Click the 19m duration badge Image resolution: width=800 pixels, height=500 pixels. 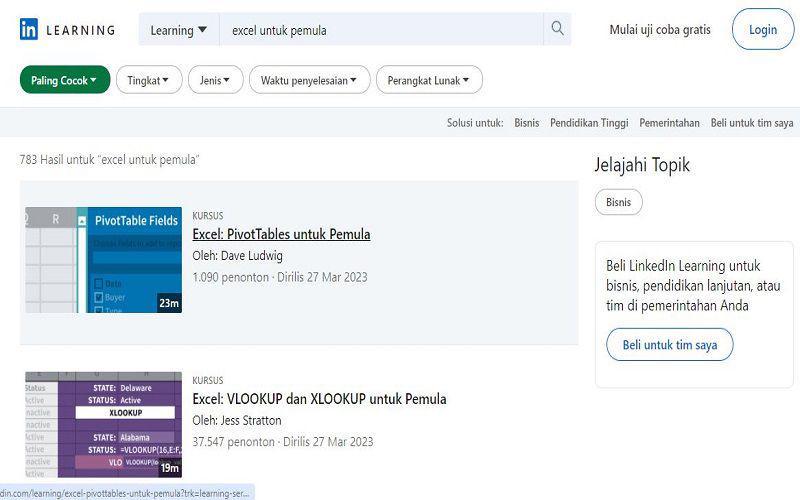coord(169,468)
